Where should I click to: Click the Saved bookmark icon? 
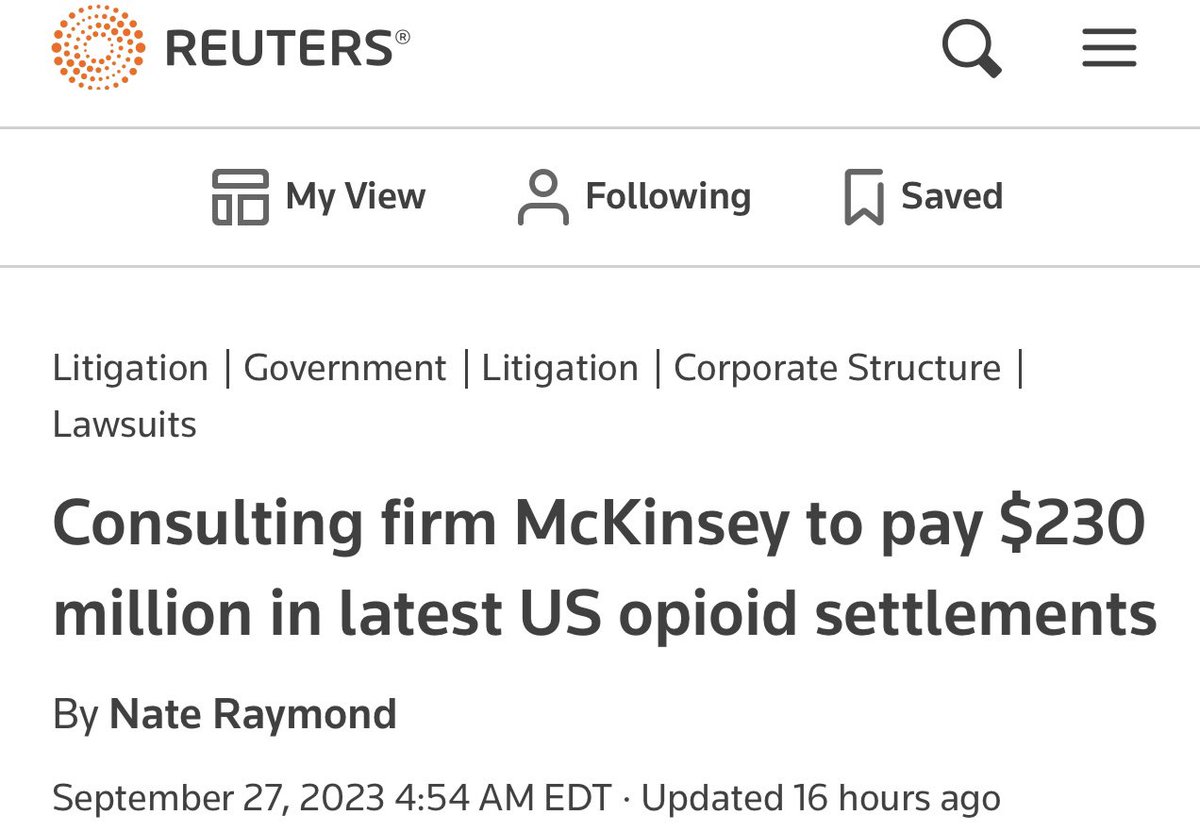point(864,197)
